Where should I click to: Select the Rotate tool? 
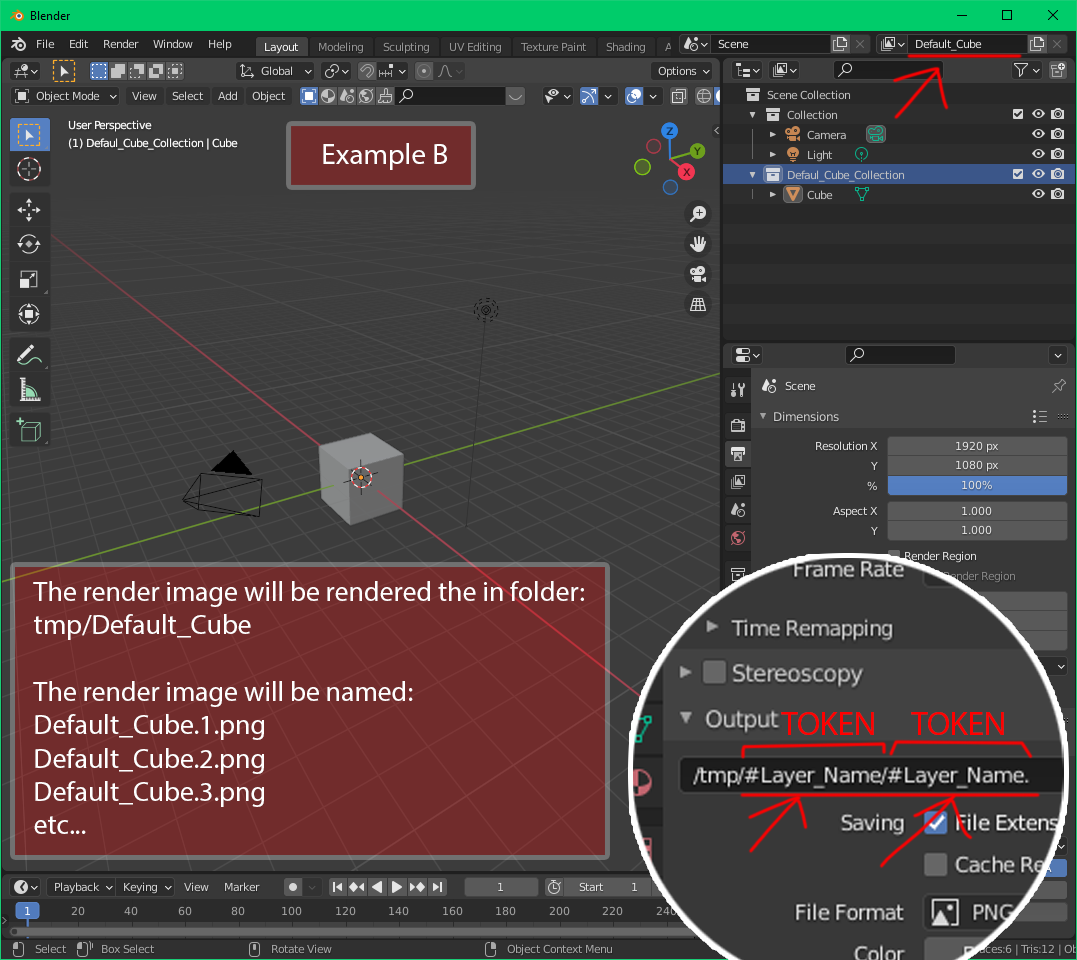click(x=29, y=244)
